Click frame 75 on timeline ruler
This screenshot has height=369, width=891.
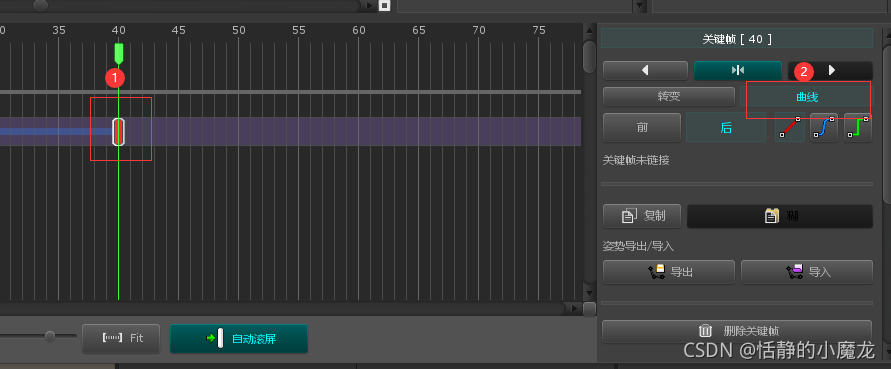coord(539,30)
